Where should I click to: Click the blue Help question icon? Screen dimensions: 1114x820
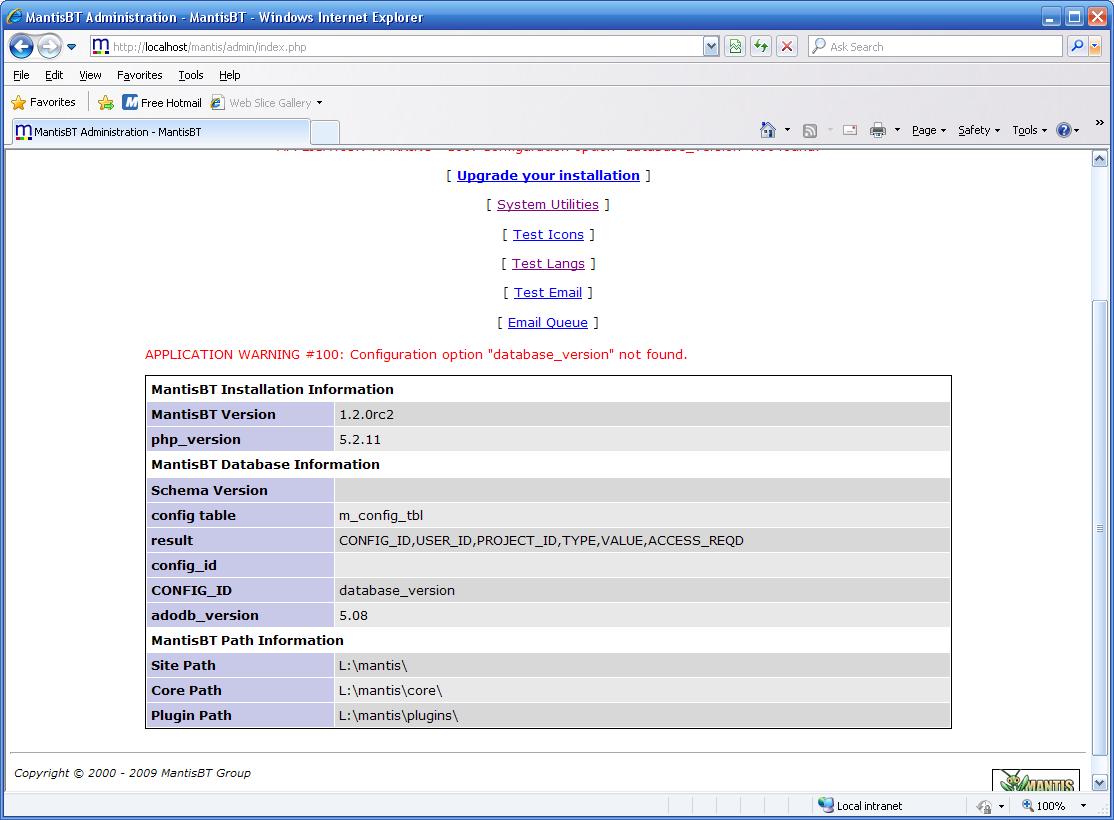pos(1064,130)
